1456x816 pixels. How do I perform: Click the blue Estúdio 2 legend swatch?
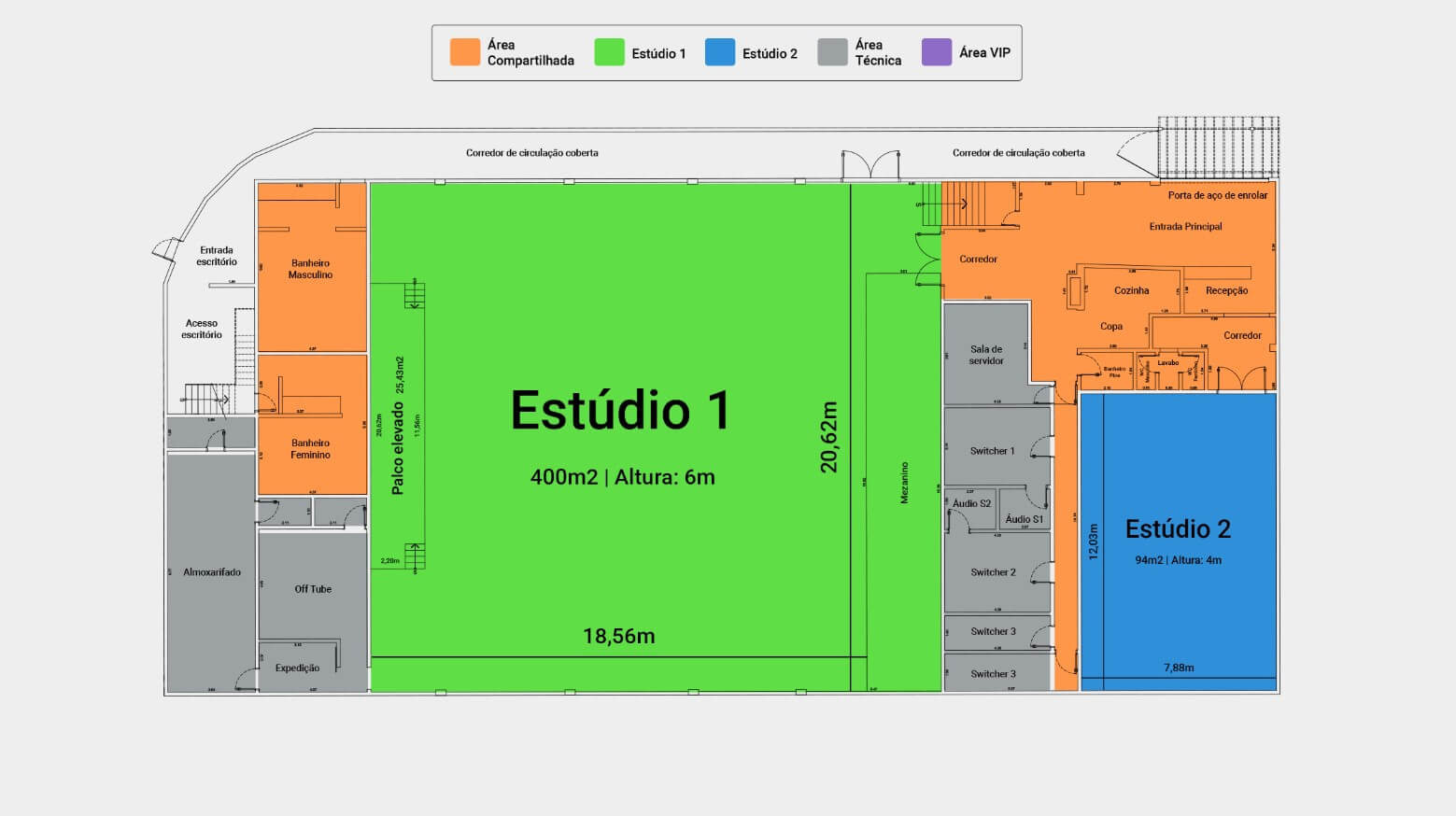click(720, 52)
